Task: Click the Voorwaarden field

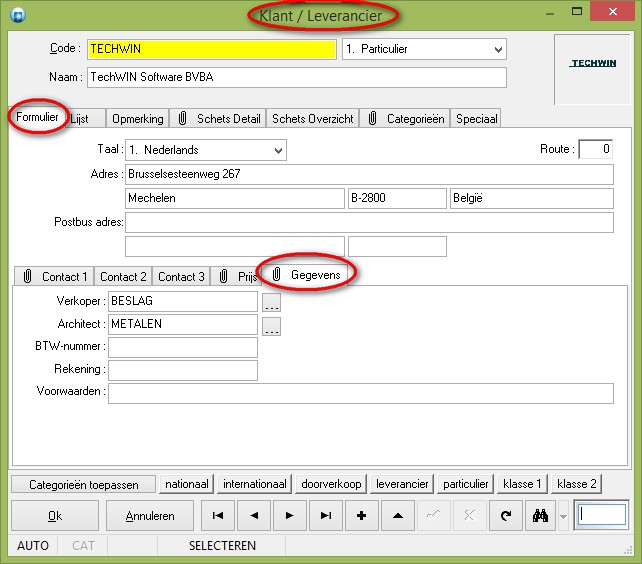Action: (361, 393)
